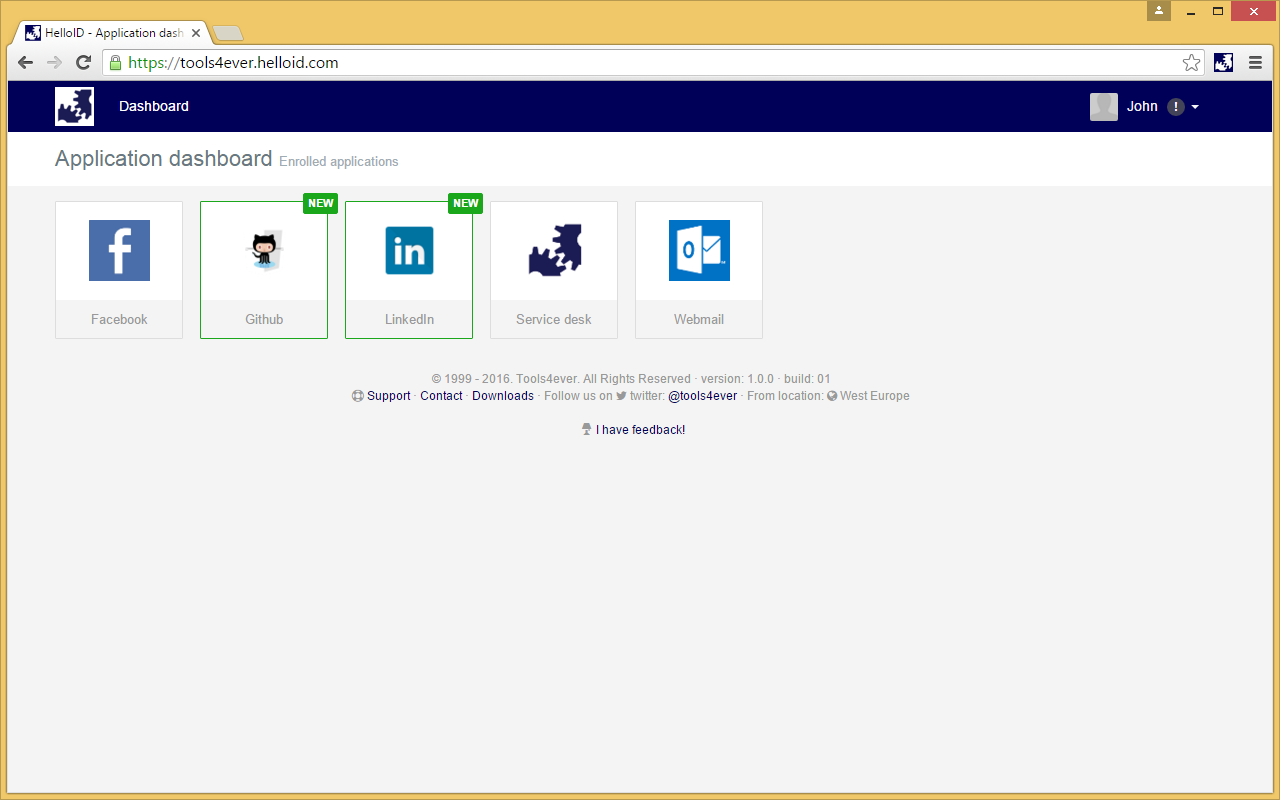Click the NEW badge on the LinkedIn tile
The height and width of the screenshot is (800, 1280).
465,203
